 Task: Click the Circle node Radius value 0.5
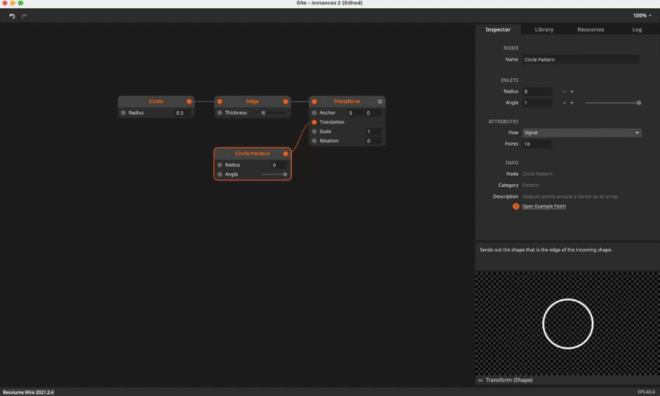pos(182,113)
